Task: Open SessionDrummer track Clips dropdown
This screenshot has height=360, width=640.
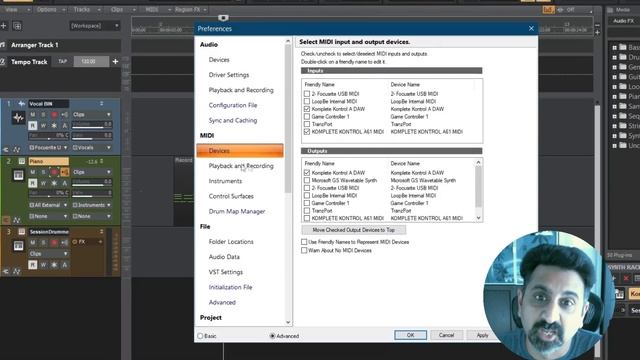Action: 48,253
